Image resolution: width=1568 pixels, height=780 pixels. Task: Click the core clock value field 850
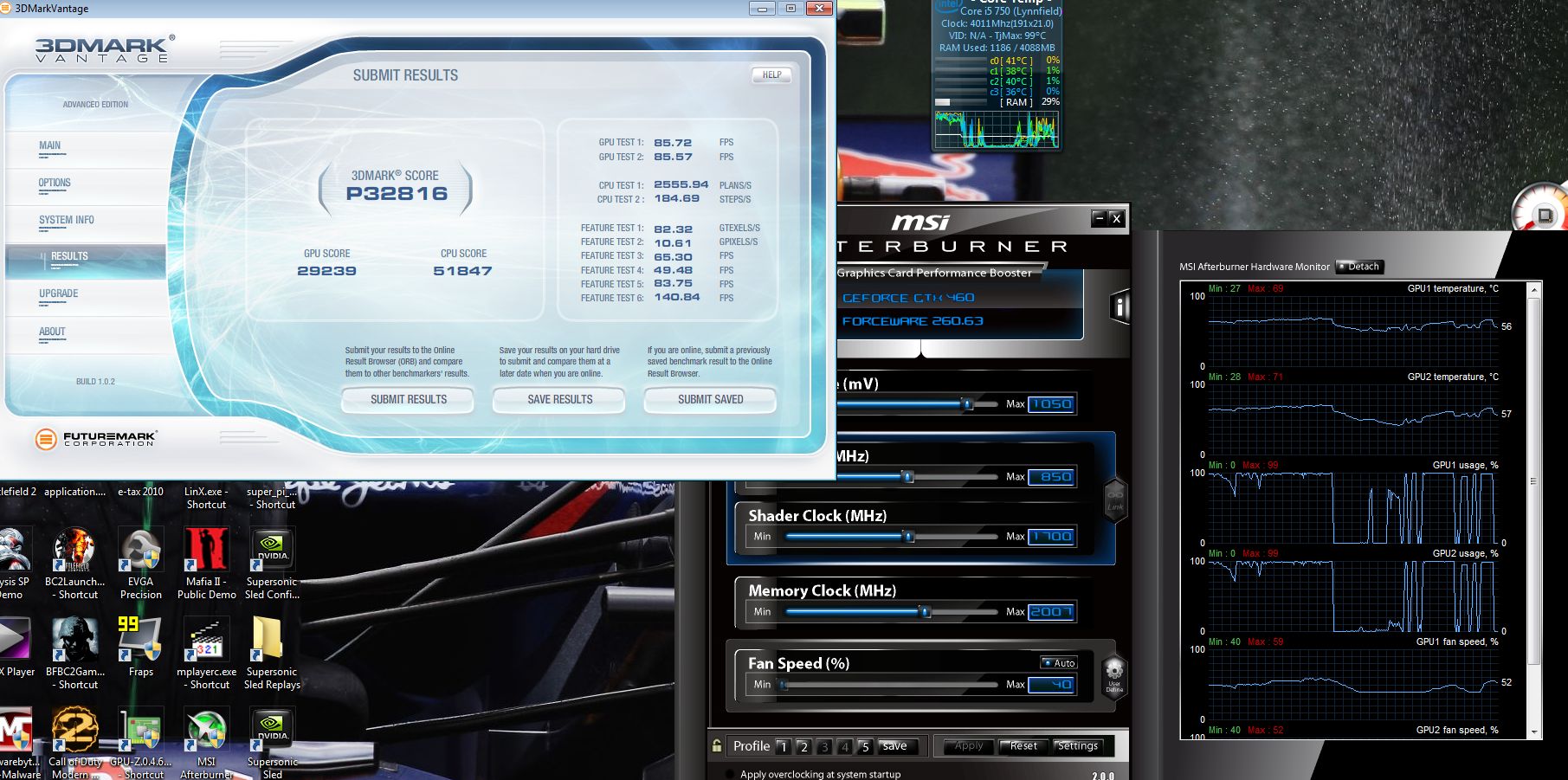point(1051,477)
